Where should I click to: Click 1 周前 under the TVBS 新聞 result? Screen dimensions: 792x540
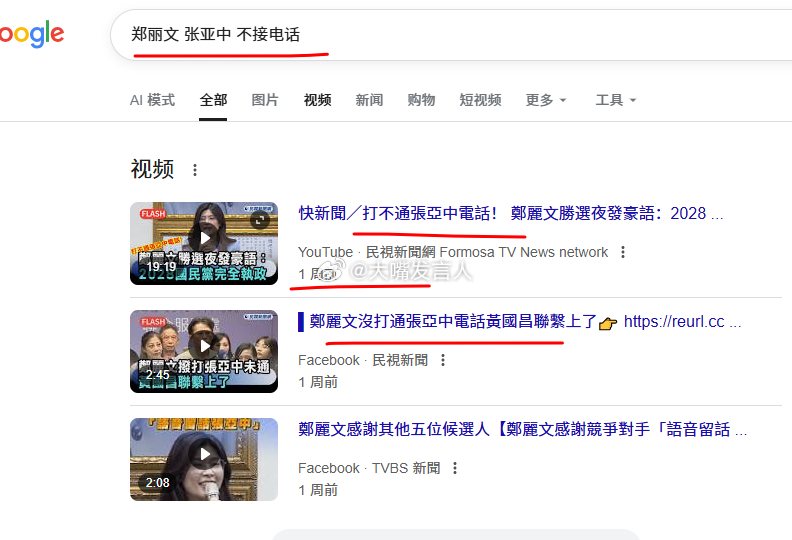(318, 490)
